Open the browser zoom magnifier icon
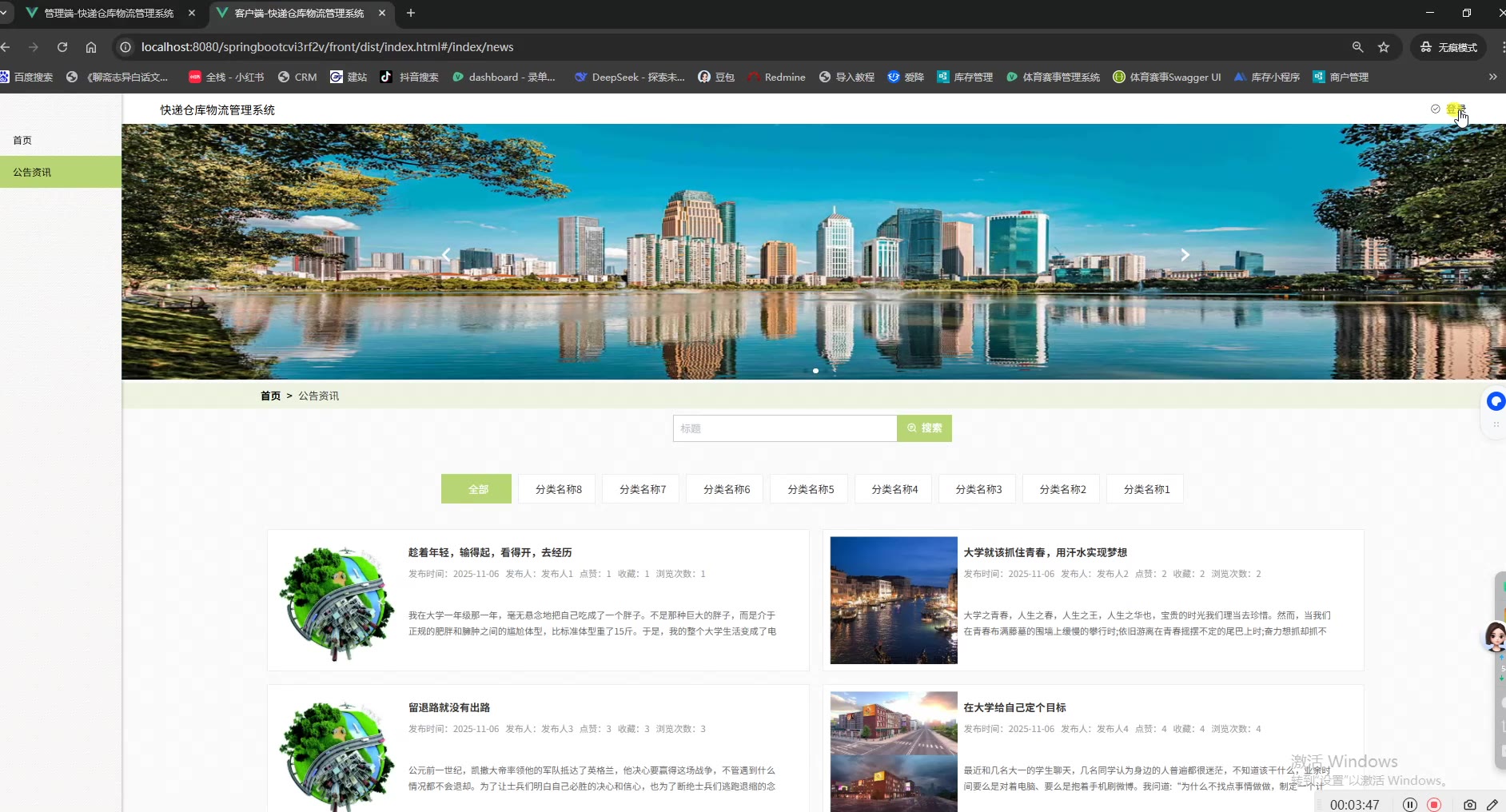1506x812 pixels. tap(1357, 47)
